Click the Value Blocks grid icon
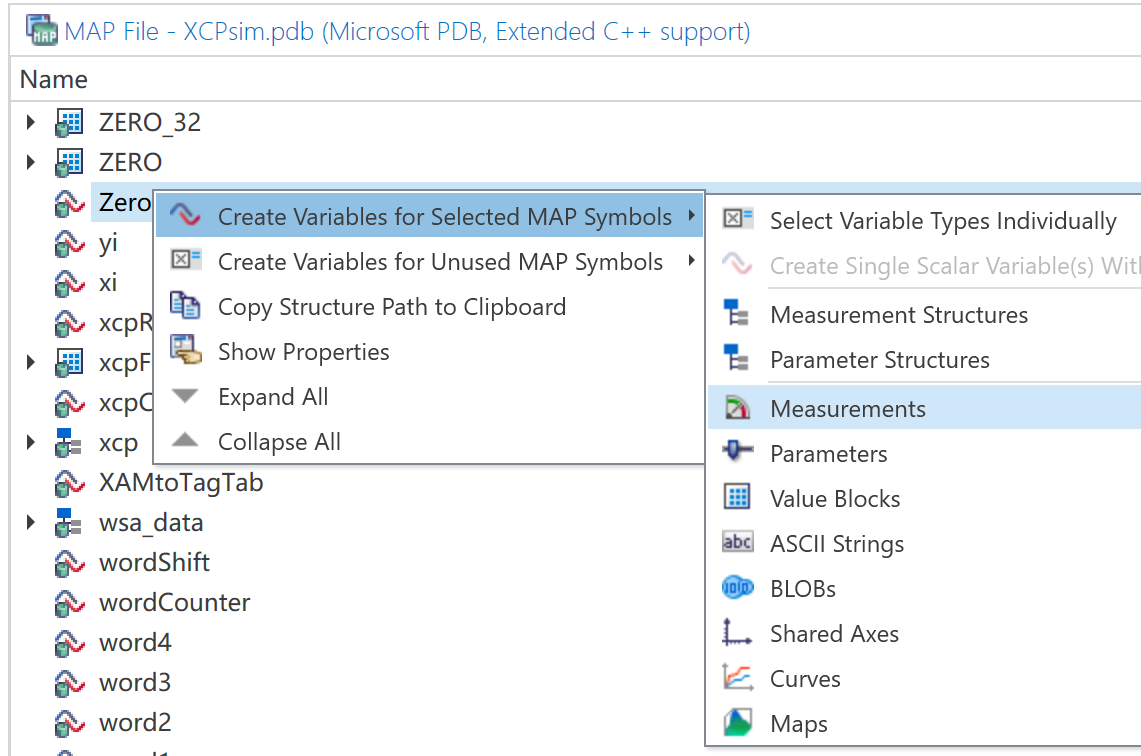This screenshot has height=756, width=1141. (737, 499)
